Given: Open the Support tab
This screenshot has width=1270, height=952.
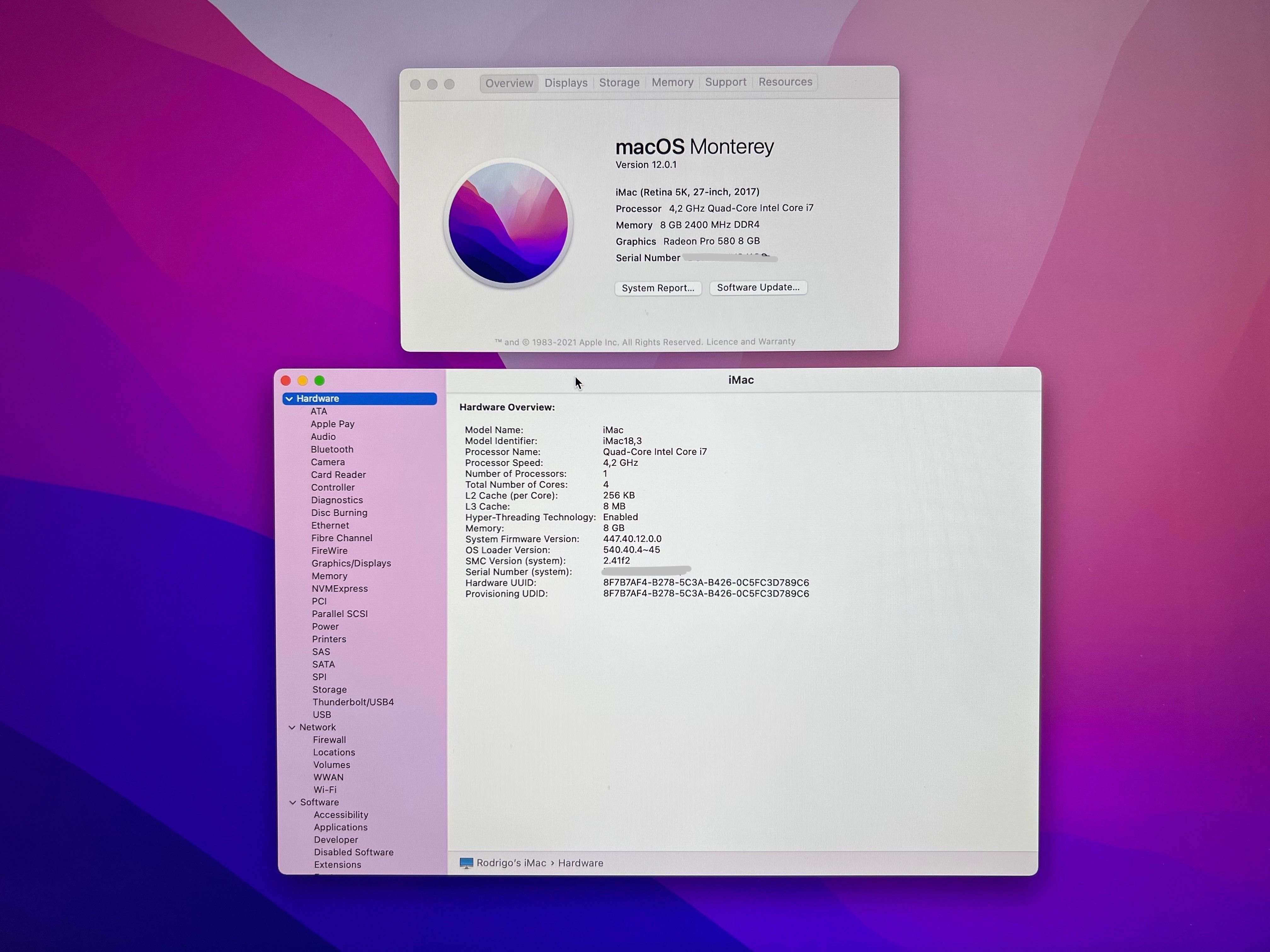Looking at the screenshot, I should [726, 82].
